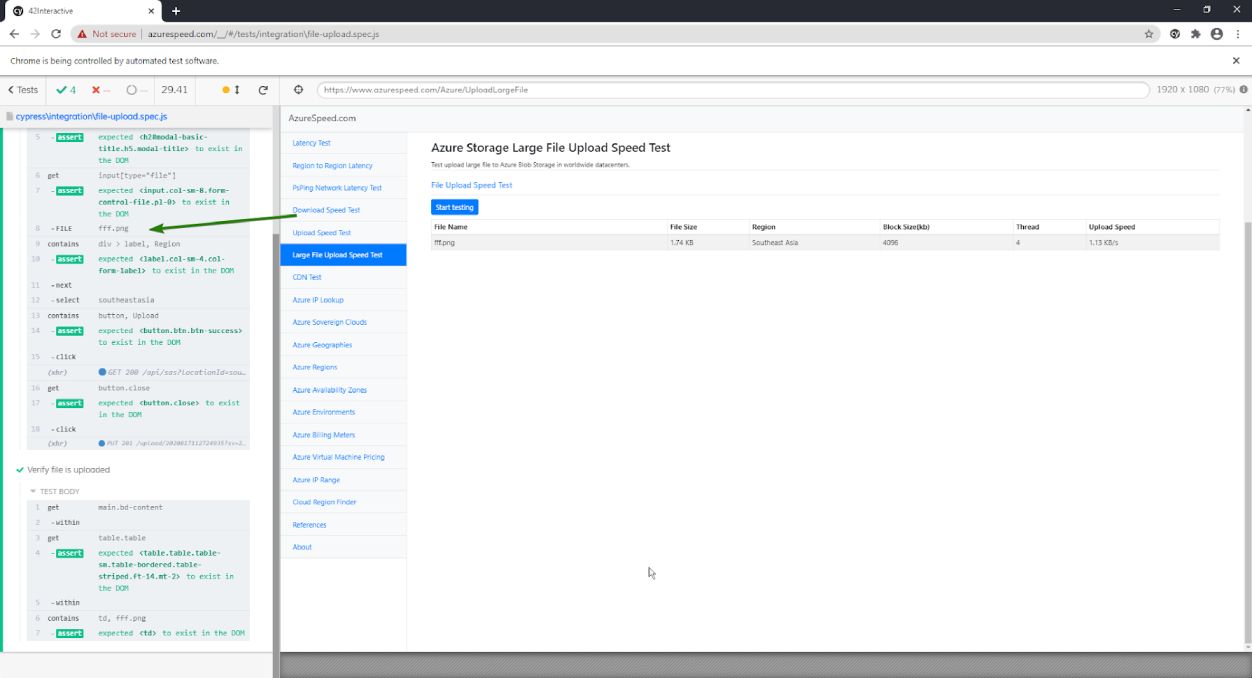Click the rerun tests icon in Cypress toolbar
Screen dimensions: 1252x678
261,89
